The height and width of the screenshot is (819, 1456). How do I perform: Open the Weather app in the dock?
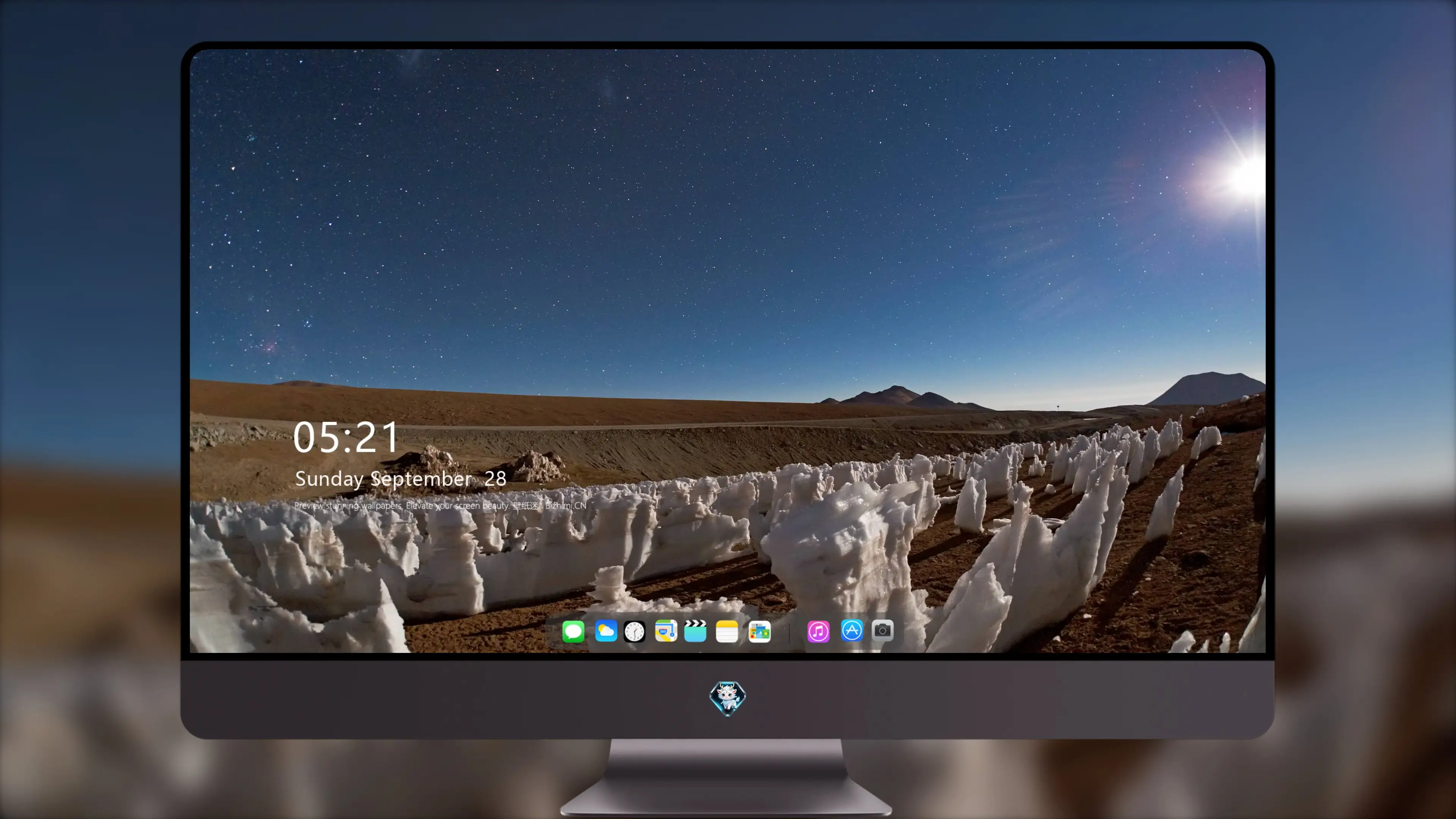(606, 631)
